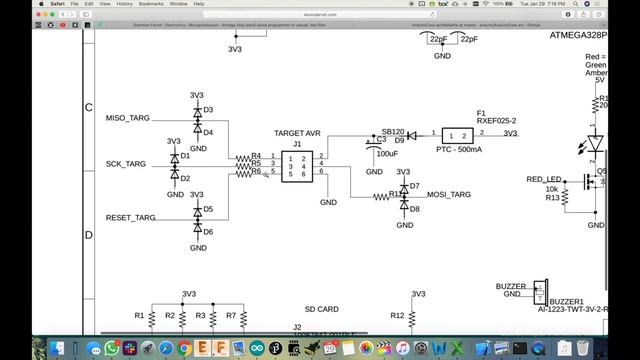Image resolution: width=640 pixels, height=360 pixels.
Task: Click the red YouTube favorite icon
Action: coord(63,25)
